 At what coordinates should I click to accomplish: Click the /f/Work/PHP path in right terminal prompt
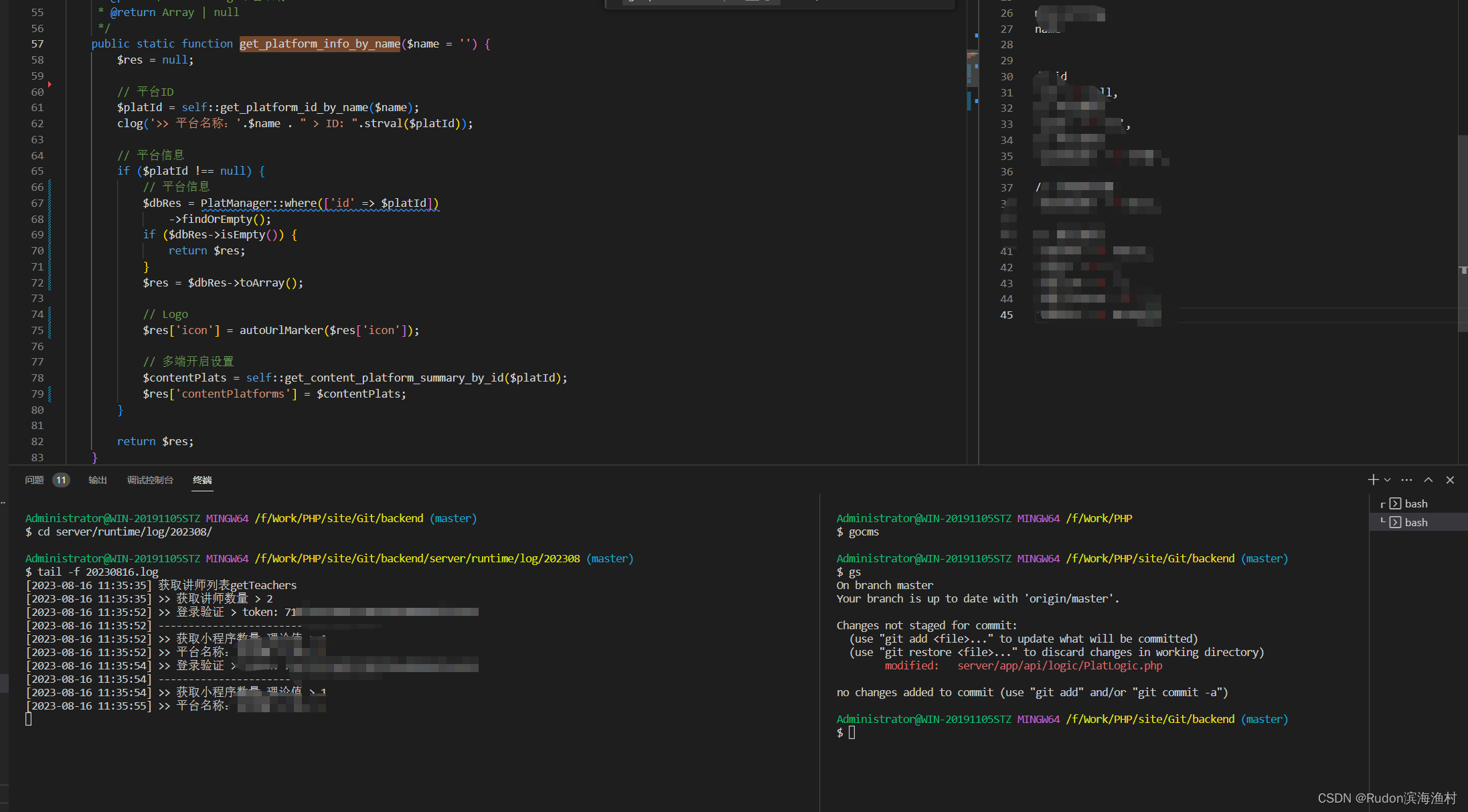tap(1099, 518)
